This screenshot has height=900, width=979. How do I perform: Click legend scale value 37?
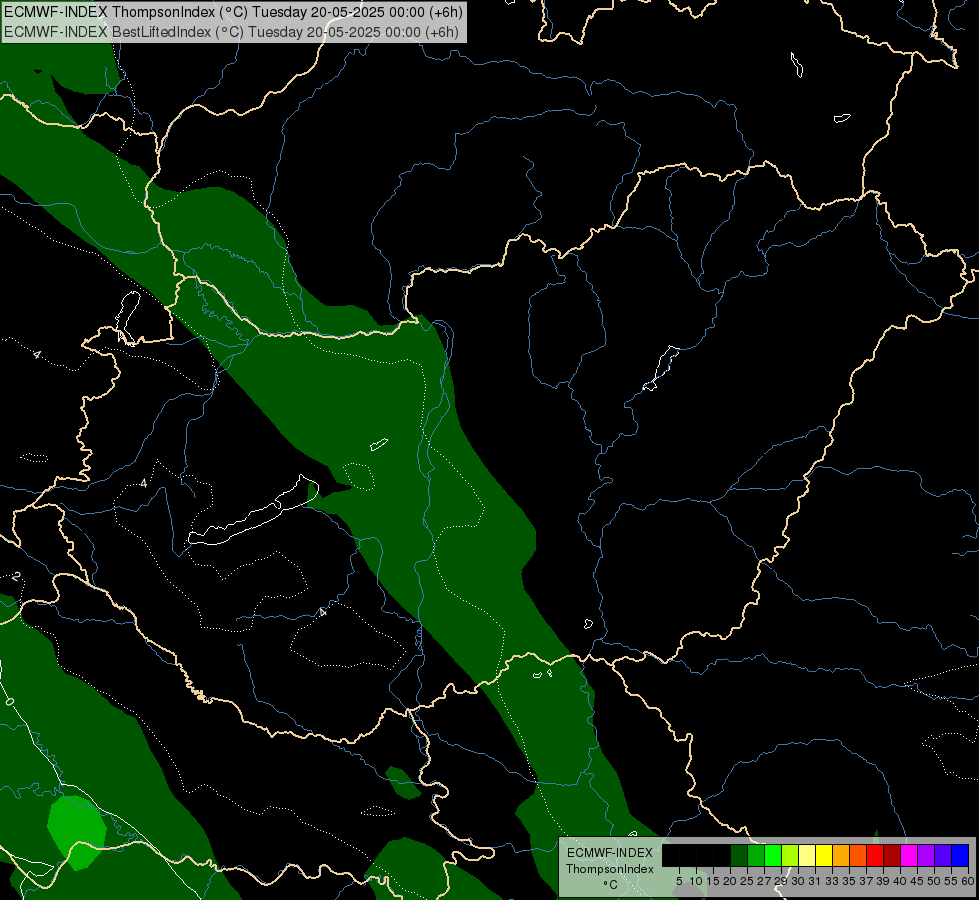[866, 881]
